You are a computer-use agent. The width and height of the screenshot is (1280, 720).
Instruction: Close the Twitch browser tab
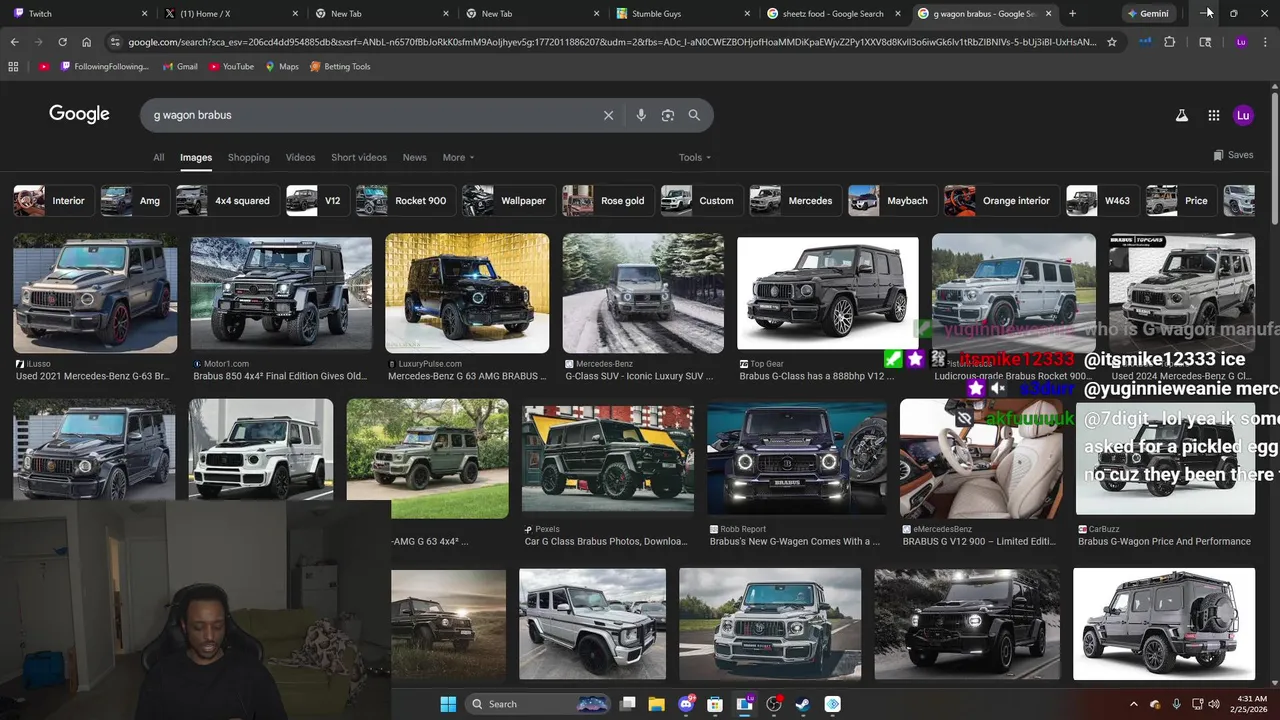(144, 13)
